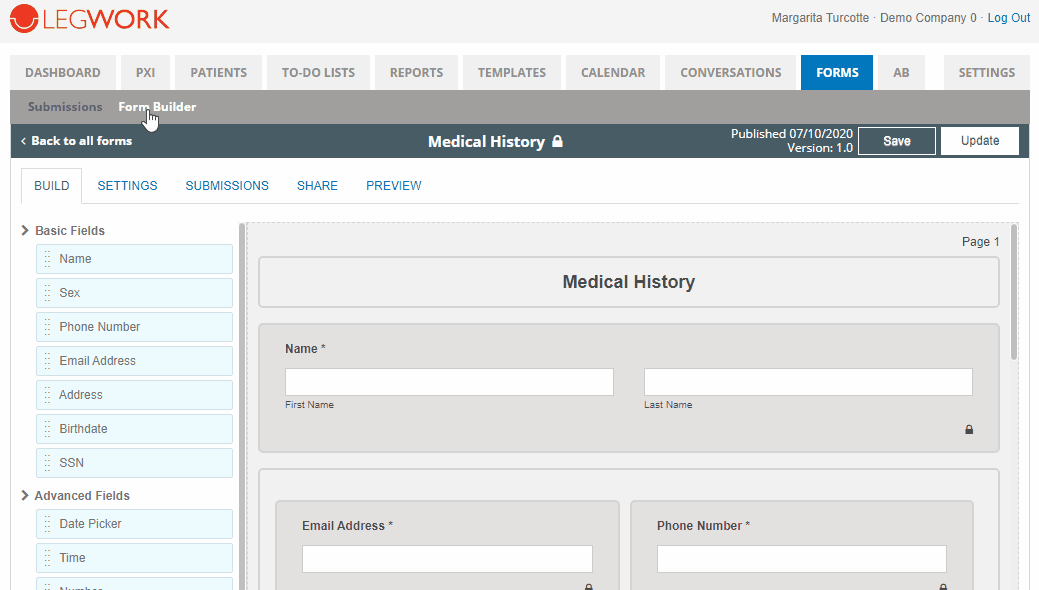
Task: Open the Patients tab
Action: pos(218,73)
